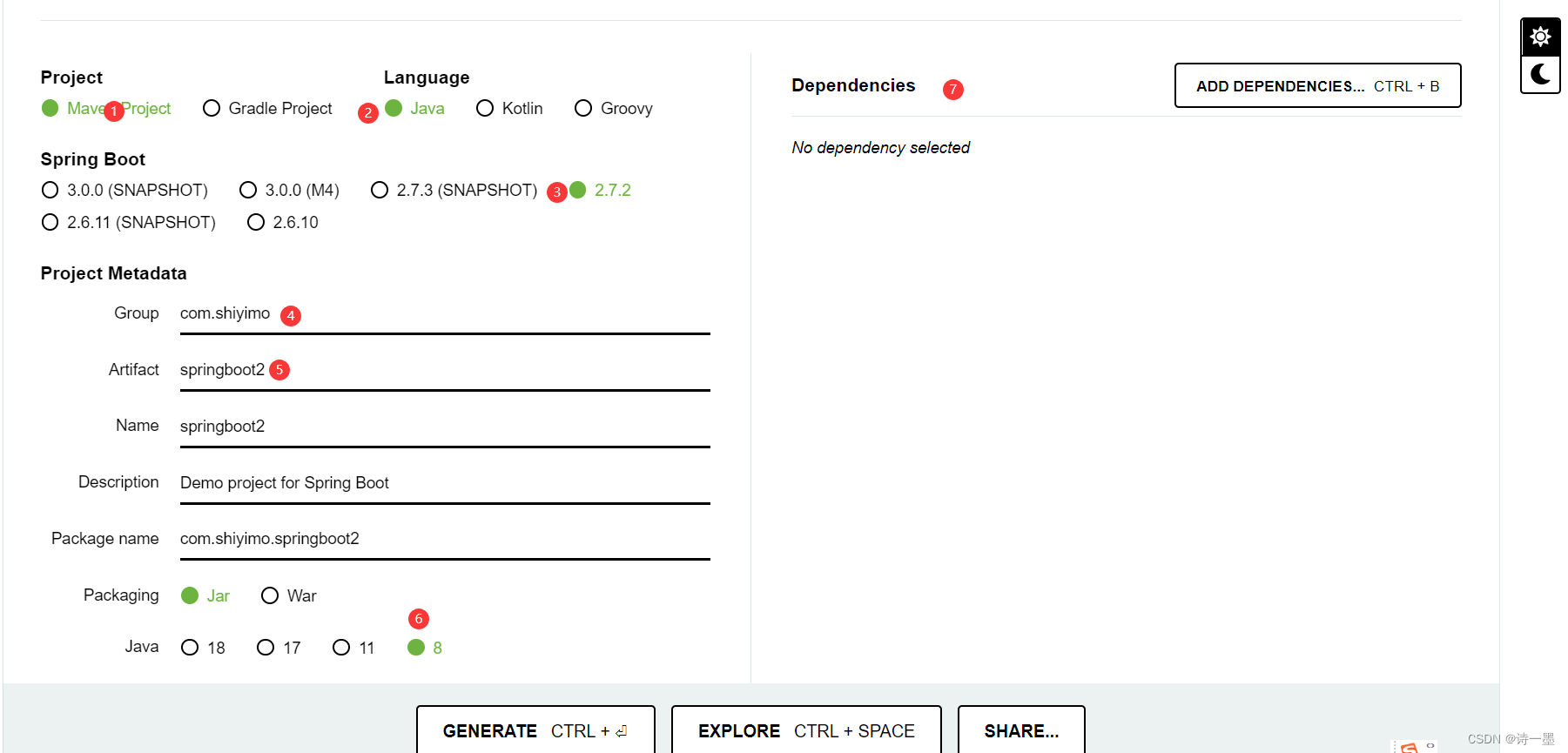Edit the Description field
This screenshot has width=1568, height=753.
point(445,483)
